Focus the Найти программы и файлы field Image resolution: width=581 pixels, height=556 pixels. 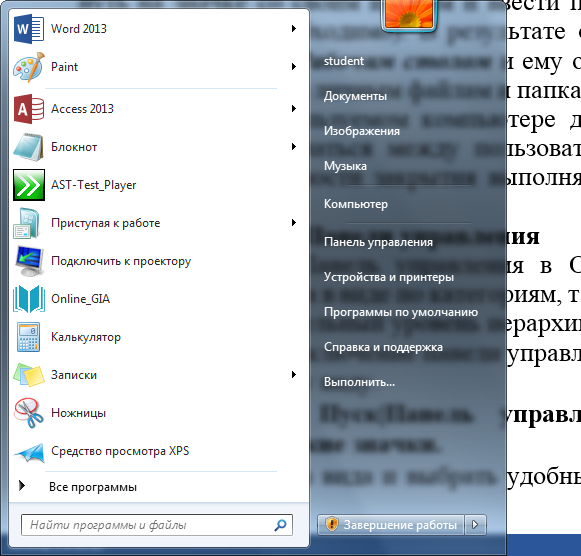click(x=157, y=525)
